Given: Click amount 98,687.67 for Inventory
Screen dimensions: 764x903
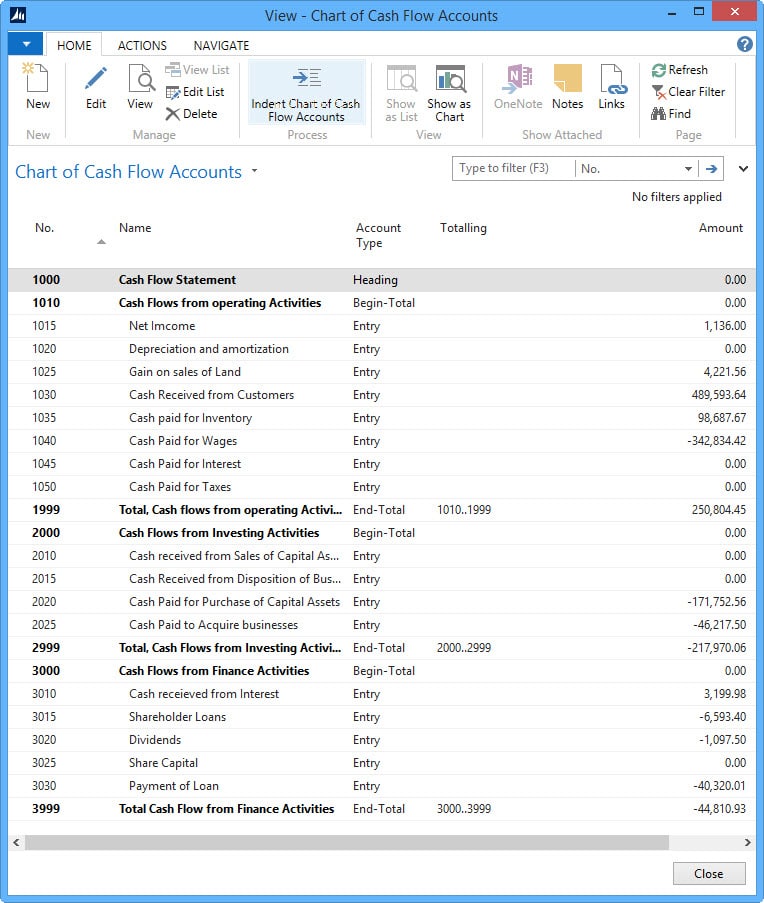Looking at the screenshot, I should [722, 418].
